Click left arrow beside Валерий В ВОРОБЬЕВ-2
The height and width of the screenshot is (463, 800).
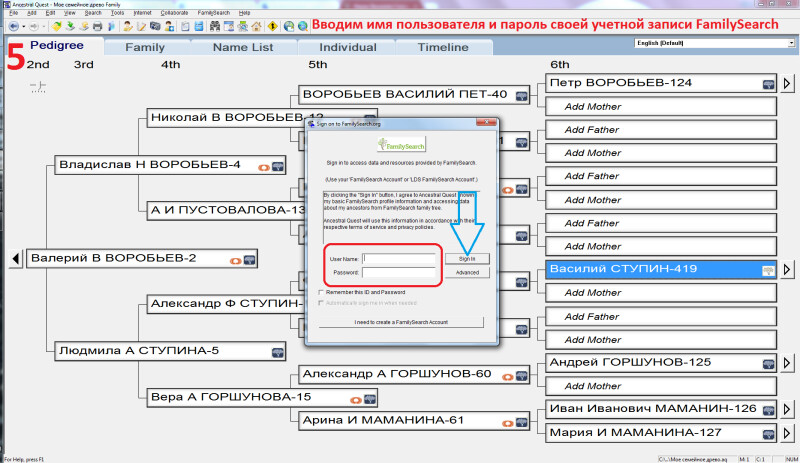tap(15, 259)
